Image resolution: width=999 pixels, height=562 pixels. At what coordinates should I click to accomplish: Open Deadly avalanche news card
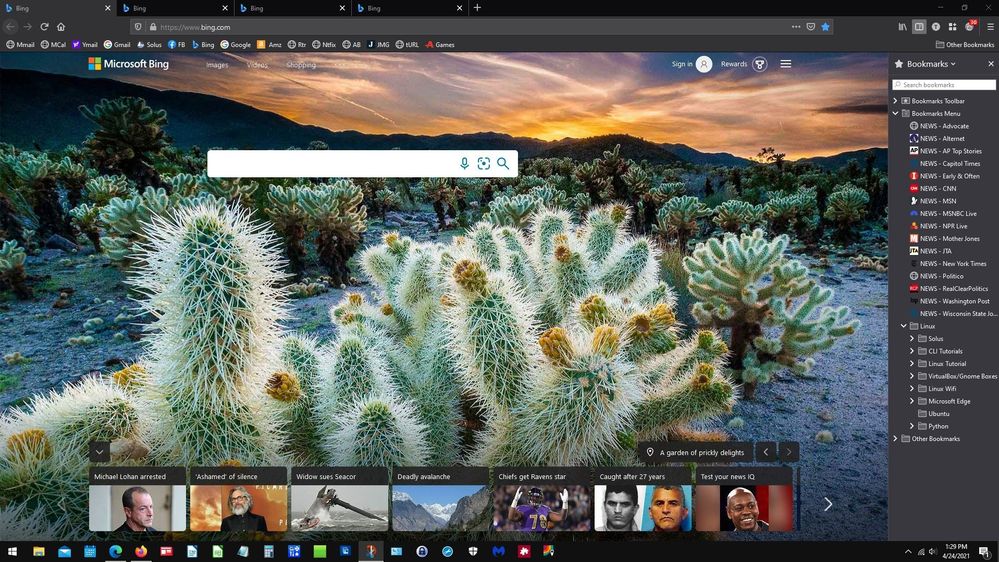(440, 500)
